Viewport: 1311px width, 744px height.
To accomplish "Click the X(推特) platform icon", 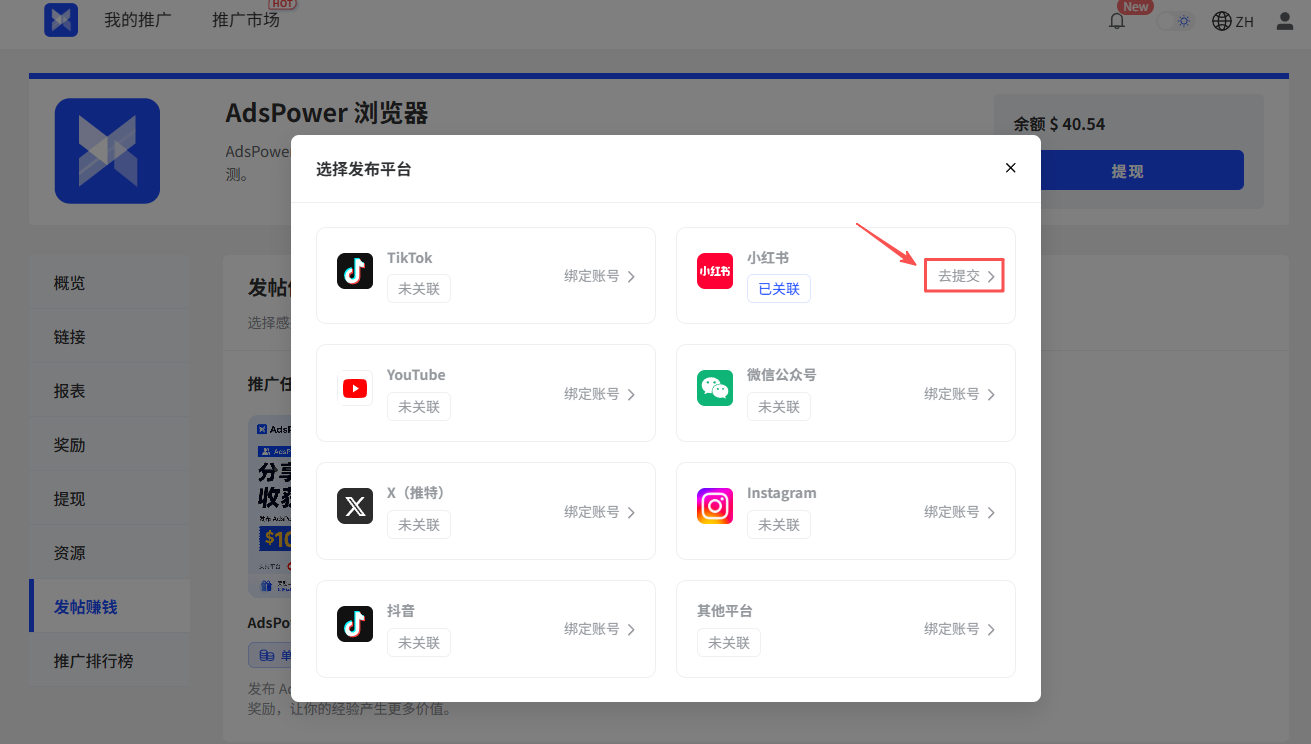I will click(x=355, y=506).
